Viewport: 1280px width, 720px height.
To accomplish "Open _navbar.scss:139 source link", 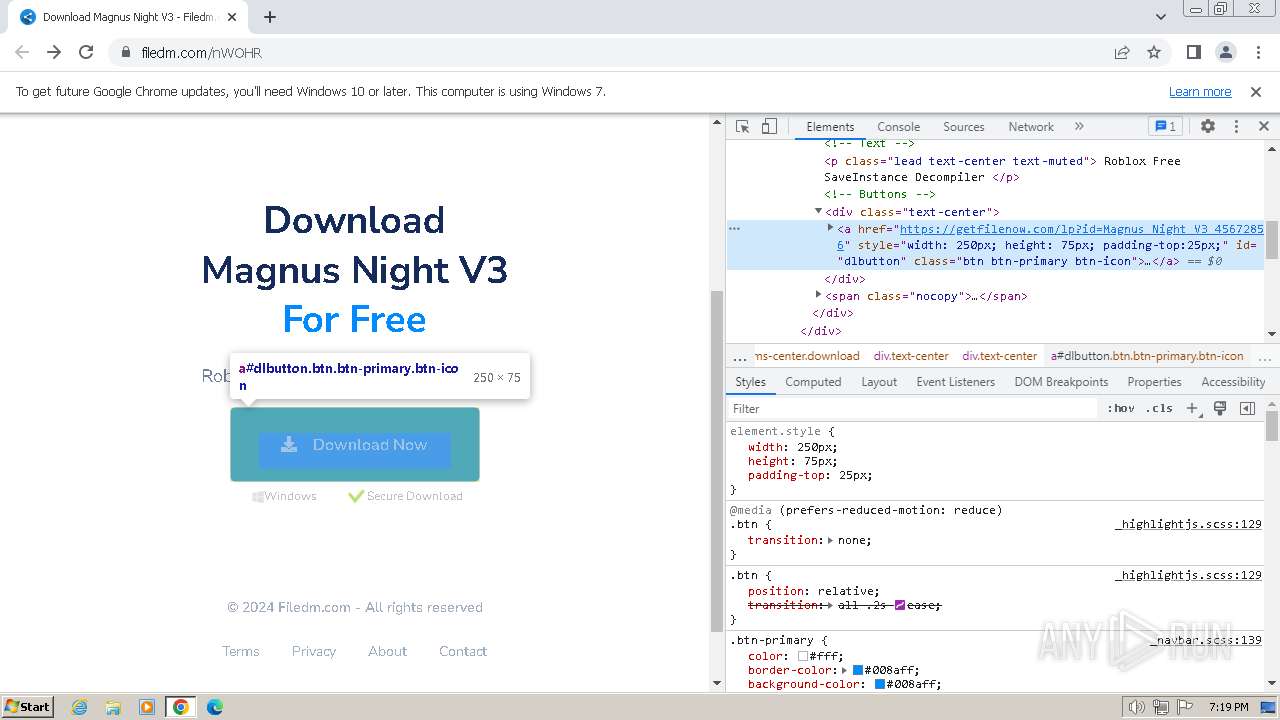I will coord(1205,640).
